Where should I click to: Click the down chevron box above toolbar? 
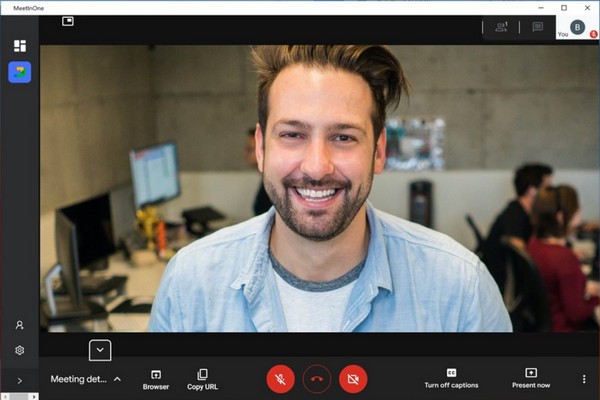99,350
